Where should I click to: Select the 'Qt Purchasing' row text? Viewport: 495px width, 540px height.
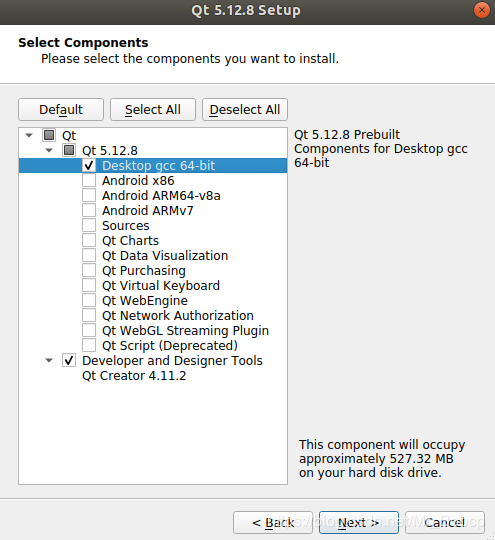point(144,271)
